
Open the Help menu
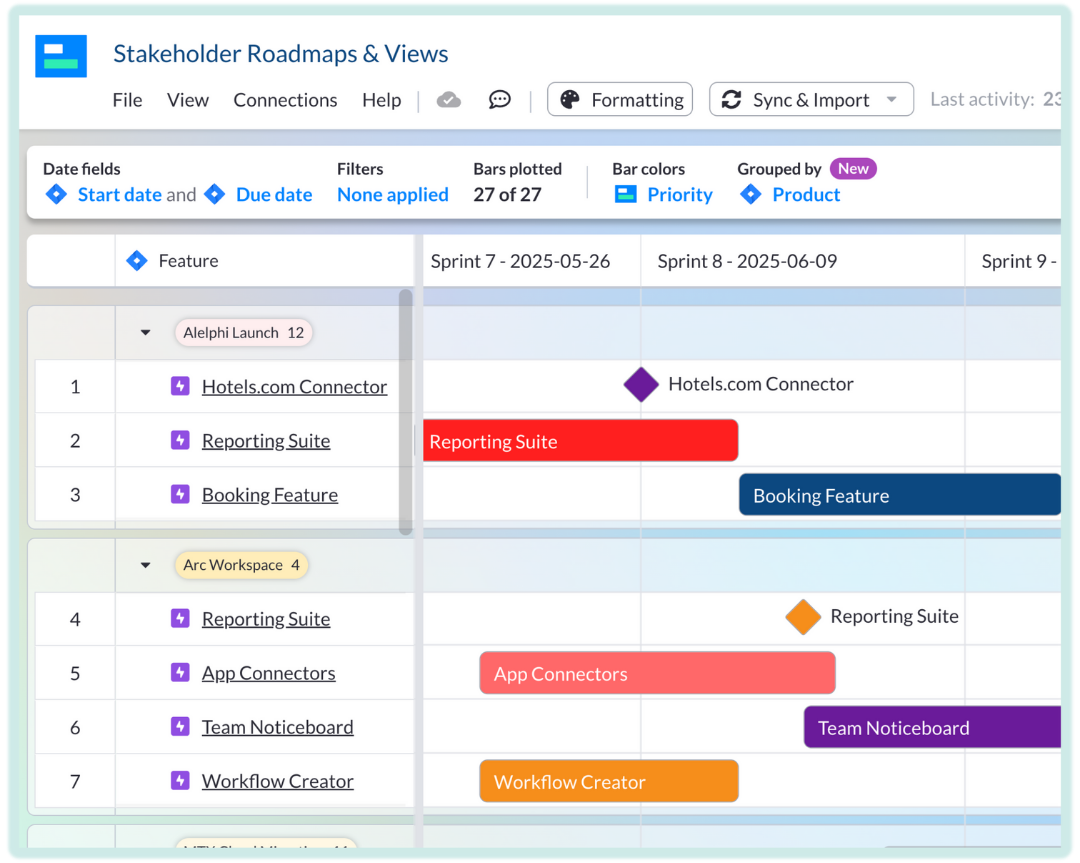tap(382, 100)
